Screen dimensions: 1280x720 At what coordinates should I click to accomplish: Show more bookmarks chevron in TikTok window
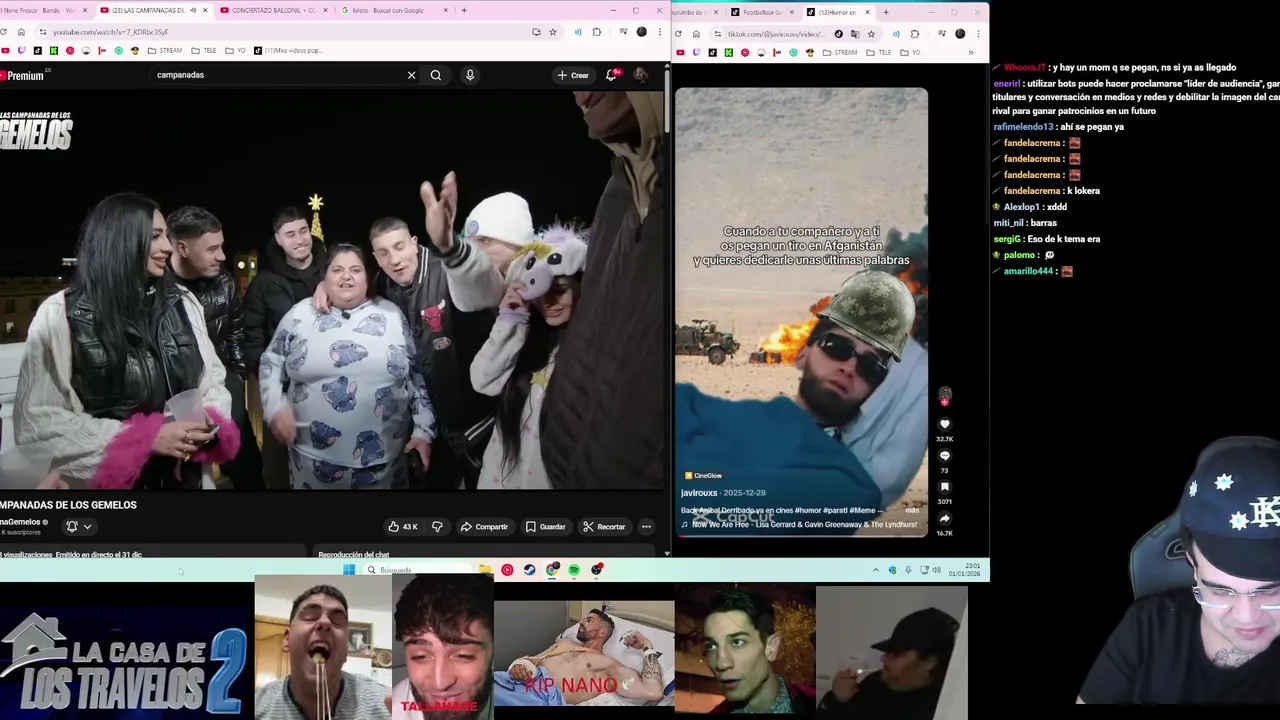coord(971,52)
